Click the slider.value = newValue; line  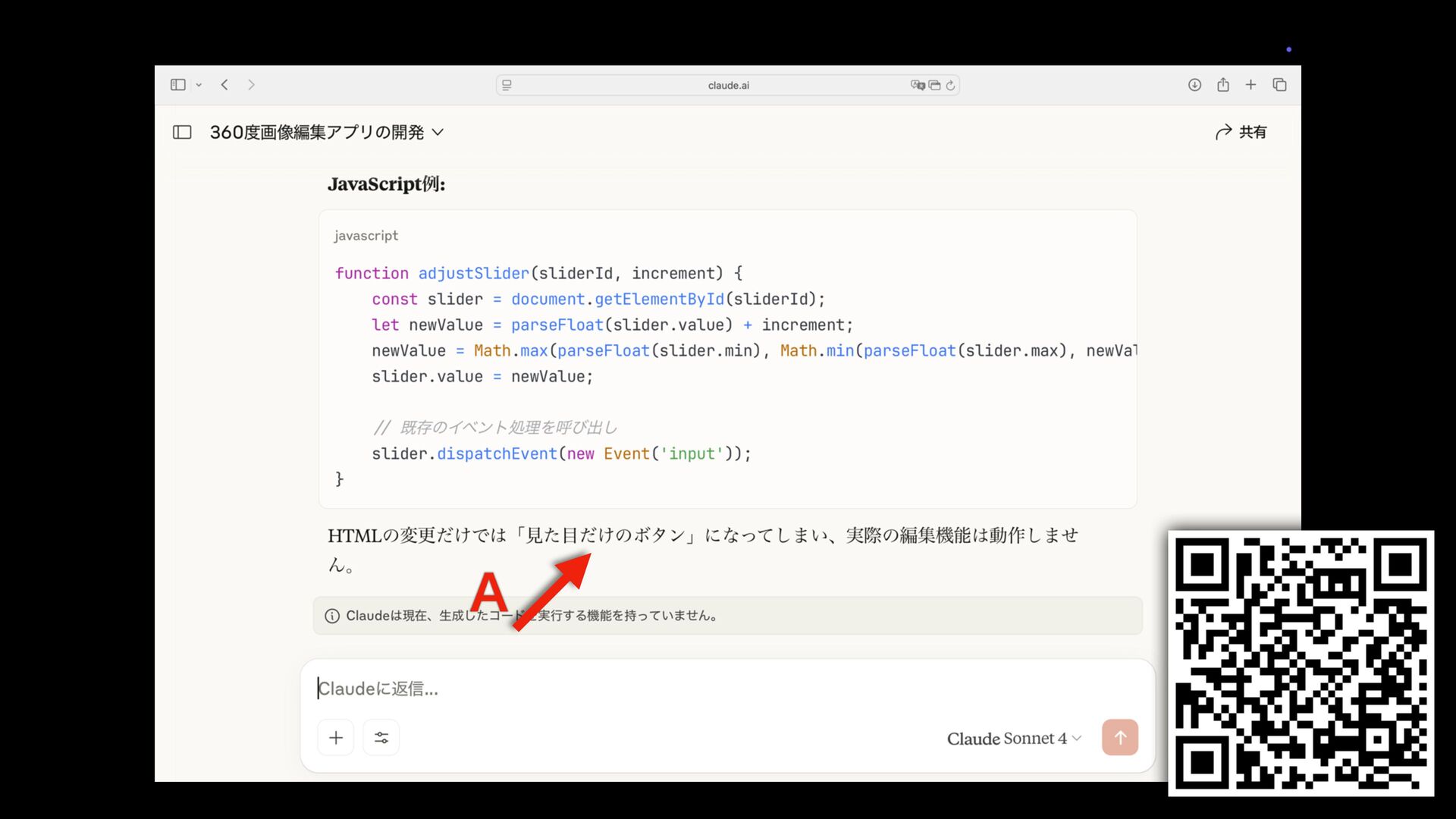click(482, 376)
